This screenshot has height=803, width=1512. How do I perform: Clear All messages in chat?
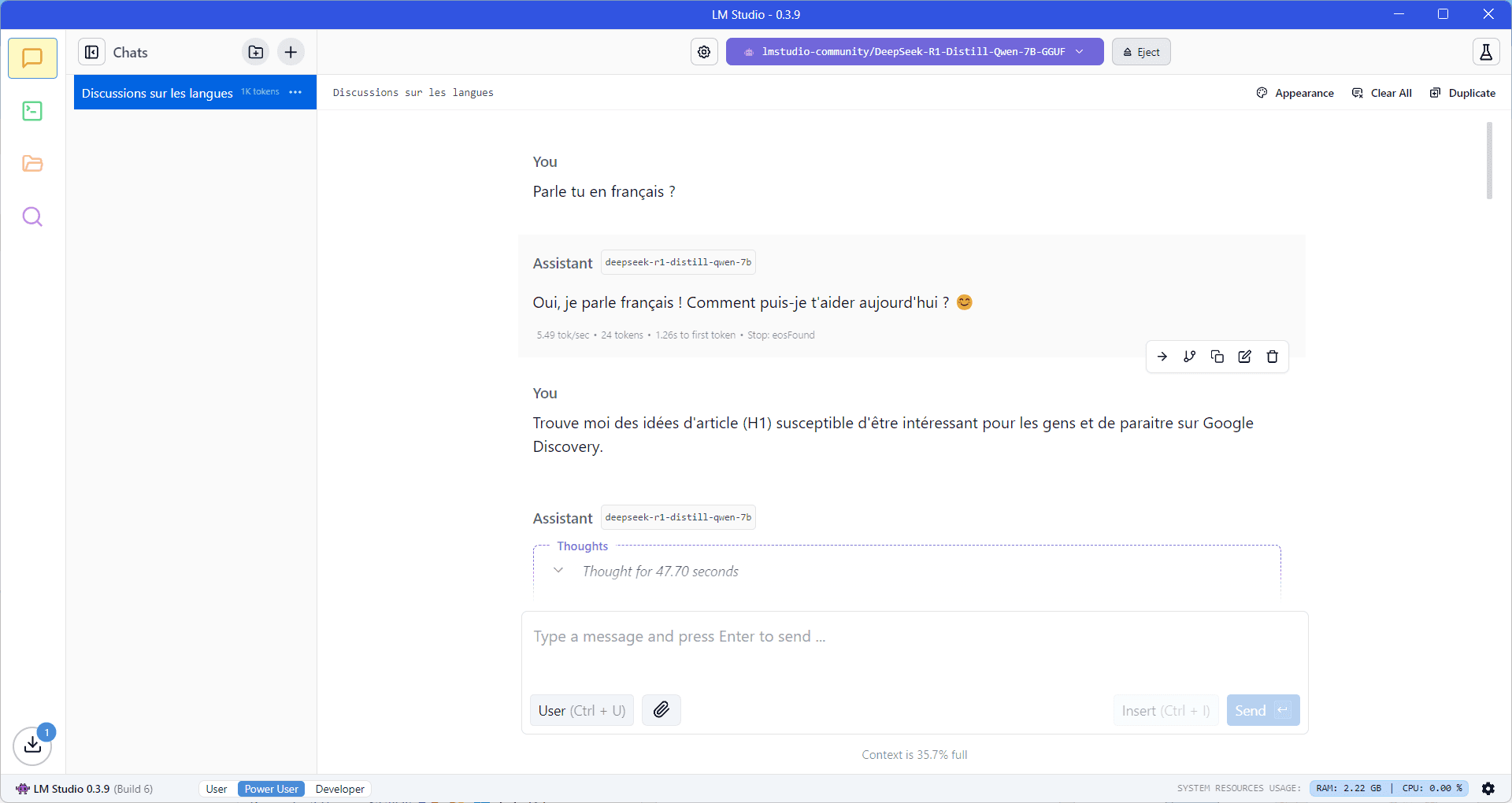(x=1382, y=93)
